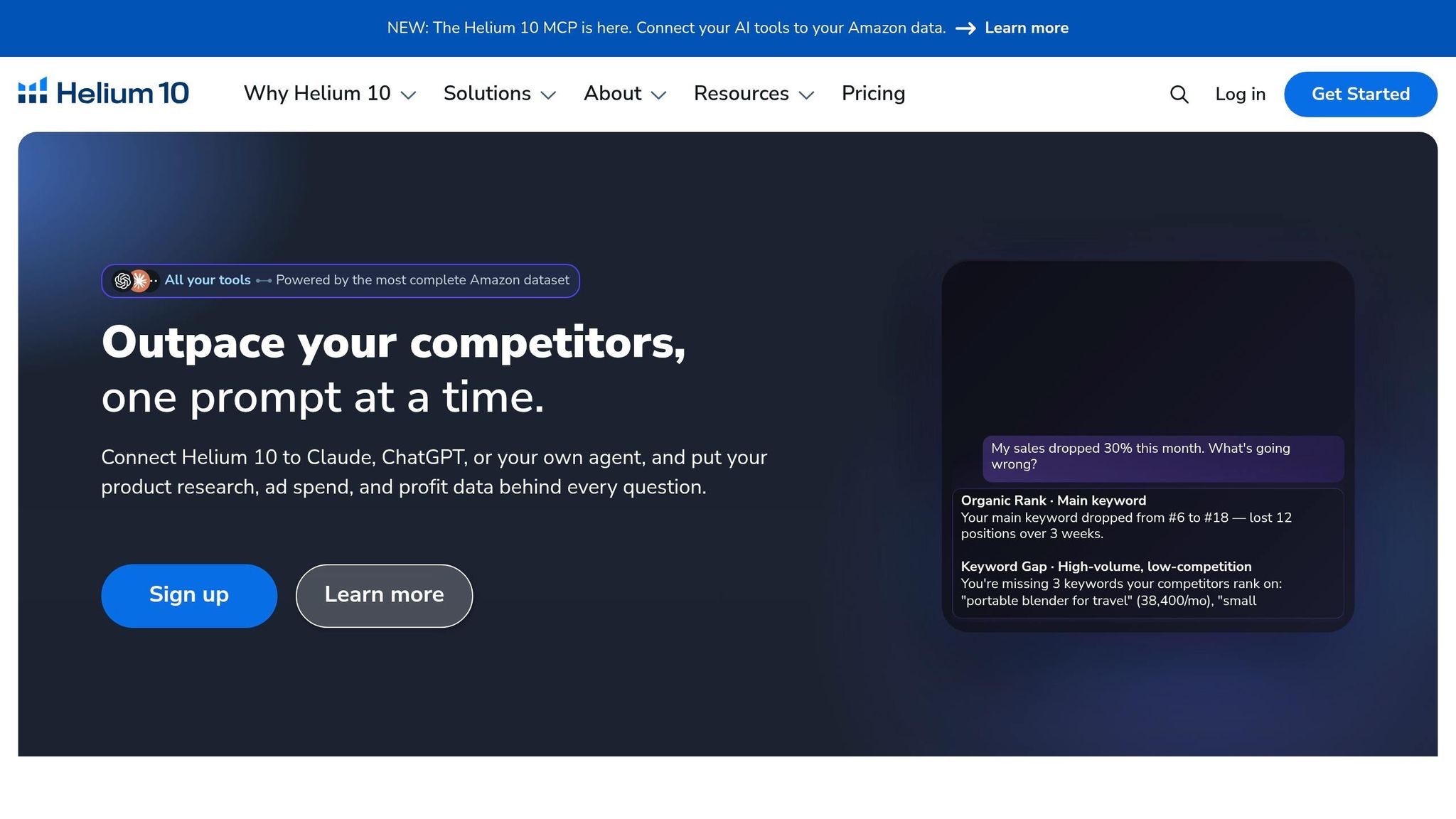
Task: Click the 'Connect Helium 10 to Claude' paragraph
Action: (x=434, y=472)
